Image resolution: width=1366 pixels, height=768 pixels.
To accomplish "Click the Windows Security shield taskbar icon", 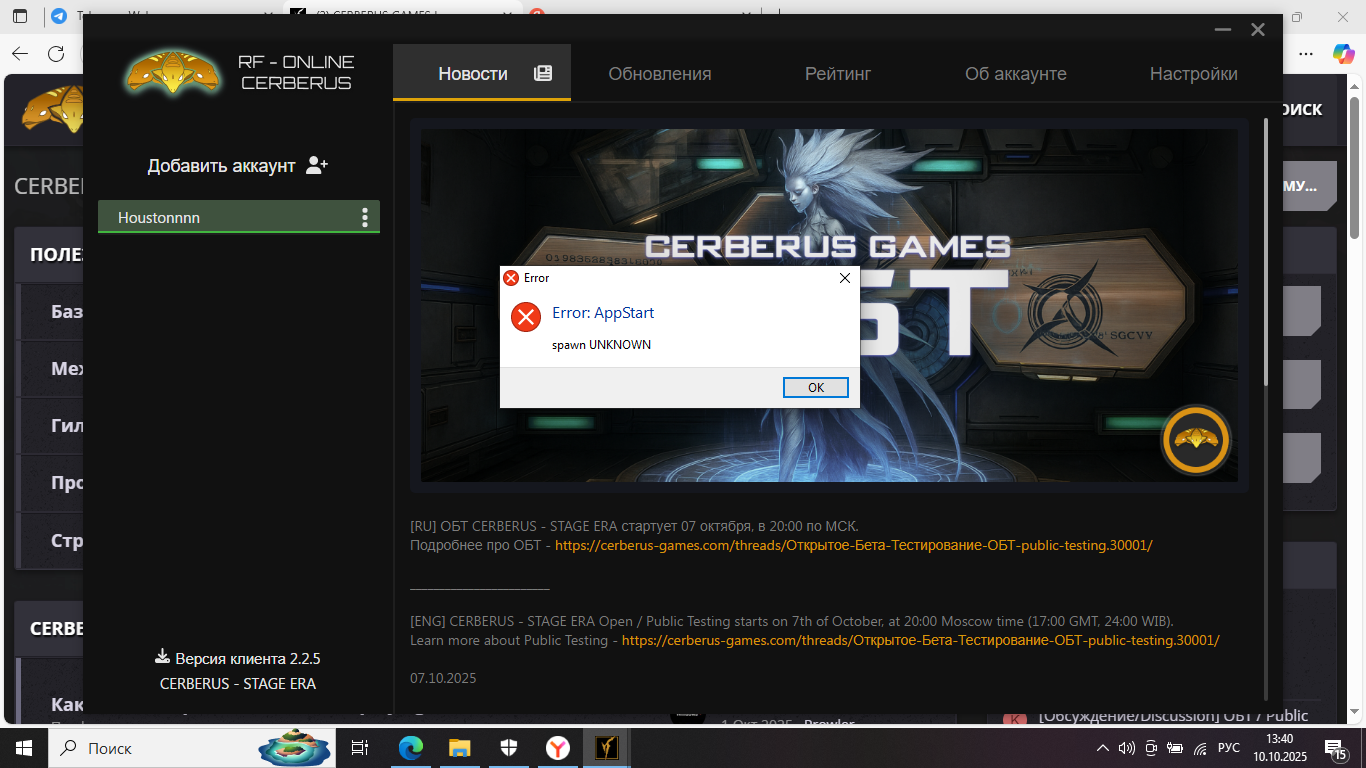I will point(509,748).
